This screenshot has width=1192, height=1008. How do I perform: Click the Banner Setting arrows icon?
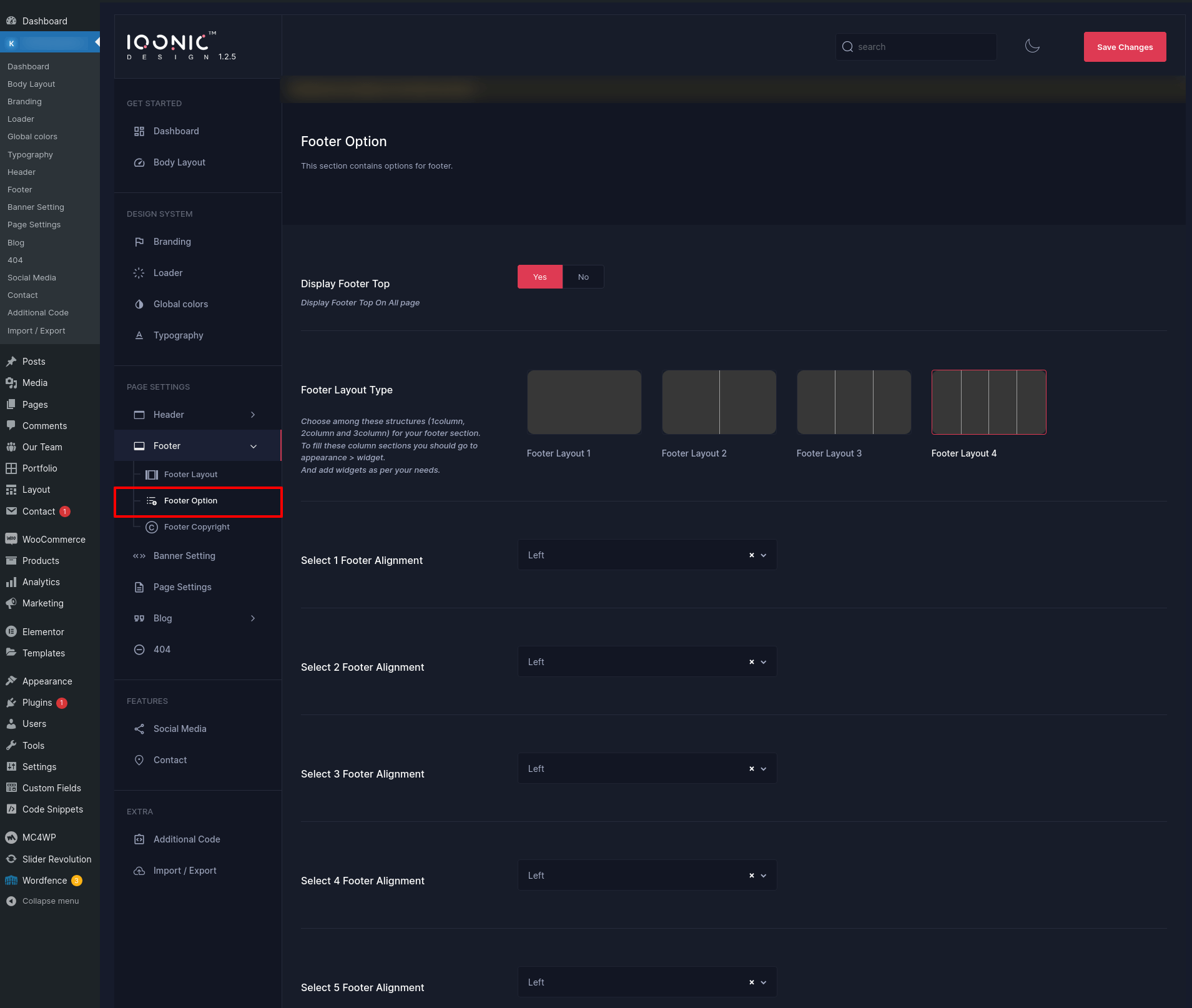tap(139, 556)
